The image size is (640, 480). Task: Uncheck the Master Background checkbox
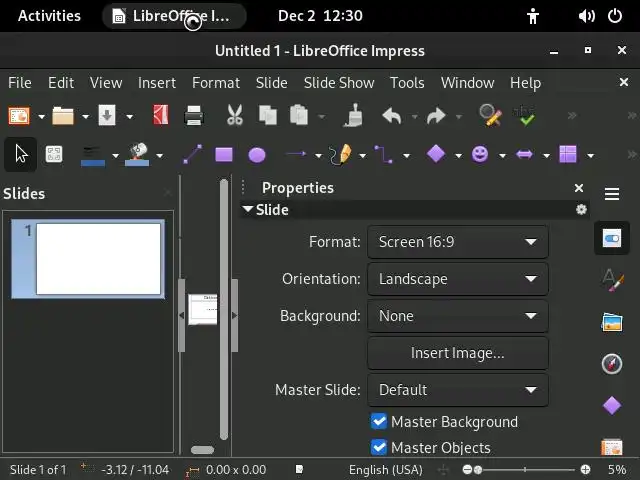[379, 421]
